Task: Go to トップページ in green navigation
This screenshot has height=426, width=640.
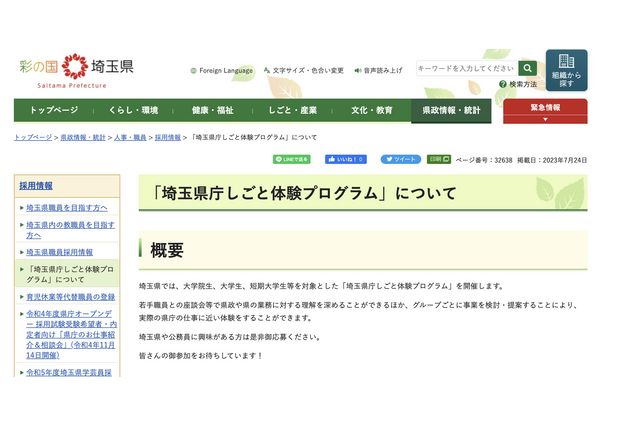Action: [x=54, y=110]
